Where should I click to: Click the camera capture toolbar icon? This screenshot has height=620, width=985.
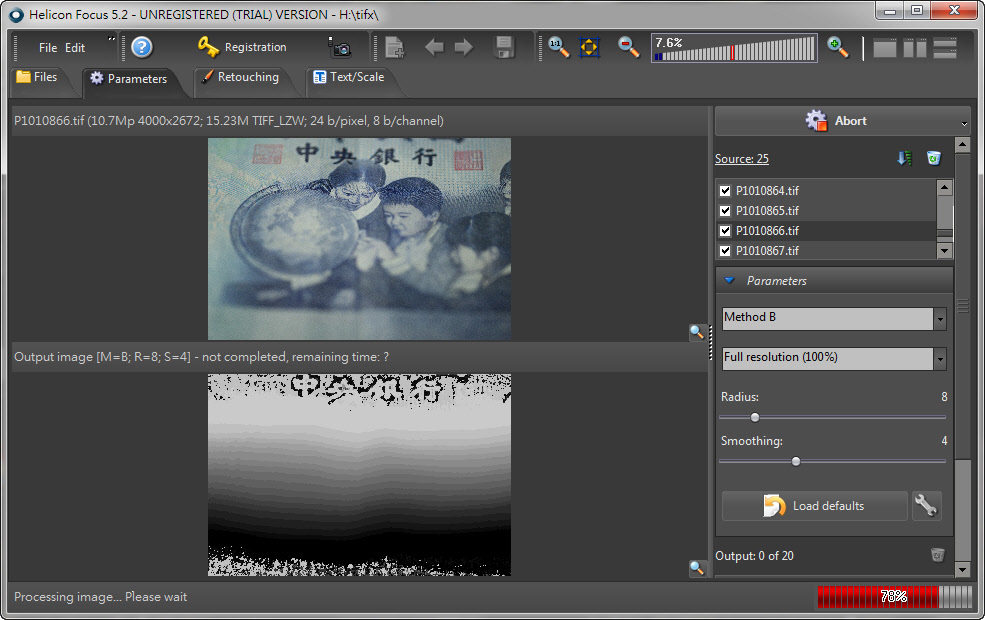point(340,47)
